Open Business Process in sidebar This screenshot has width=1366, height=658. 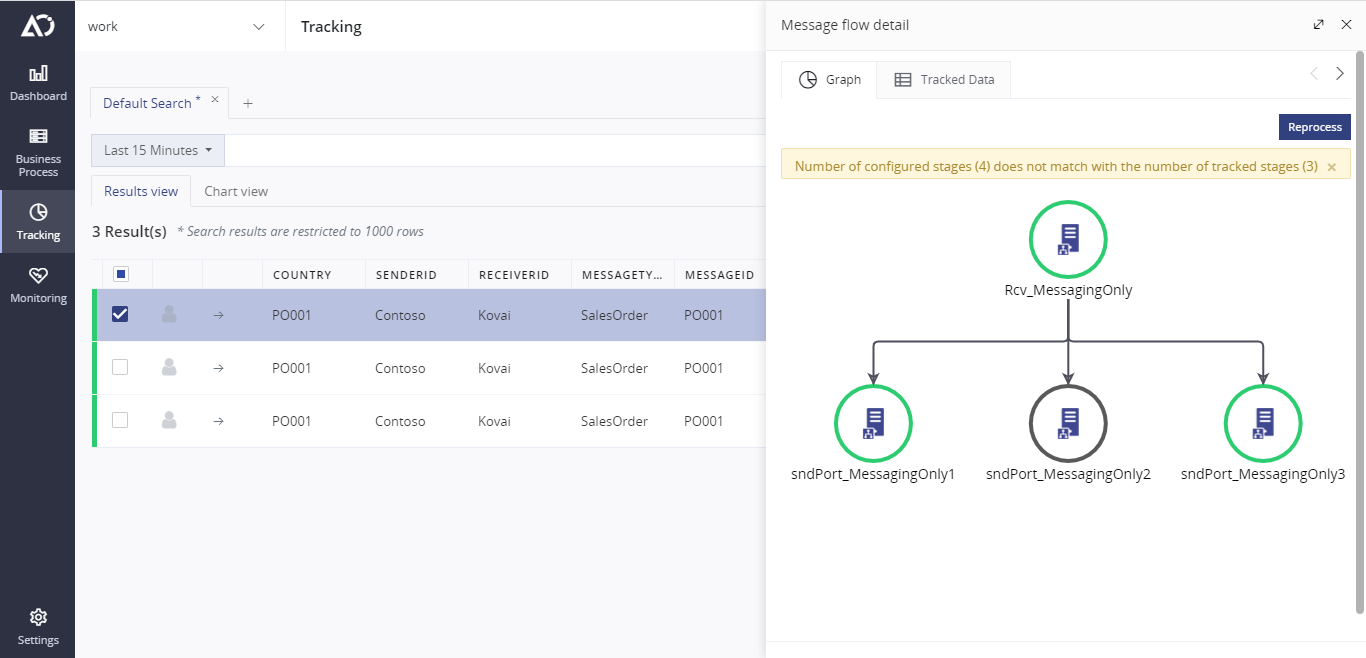tap(38, 152)
